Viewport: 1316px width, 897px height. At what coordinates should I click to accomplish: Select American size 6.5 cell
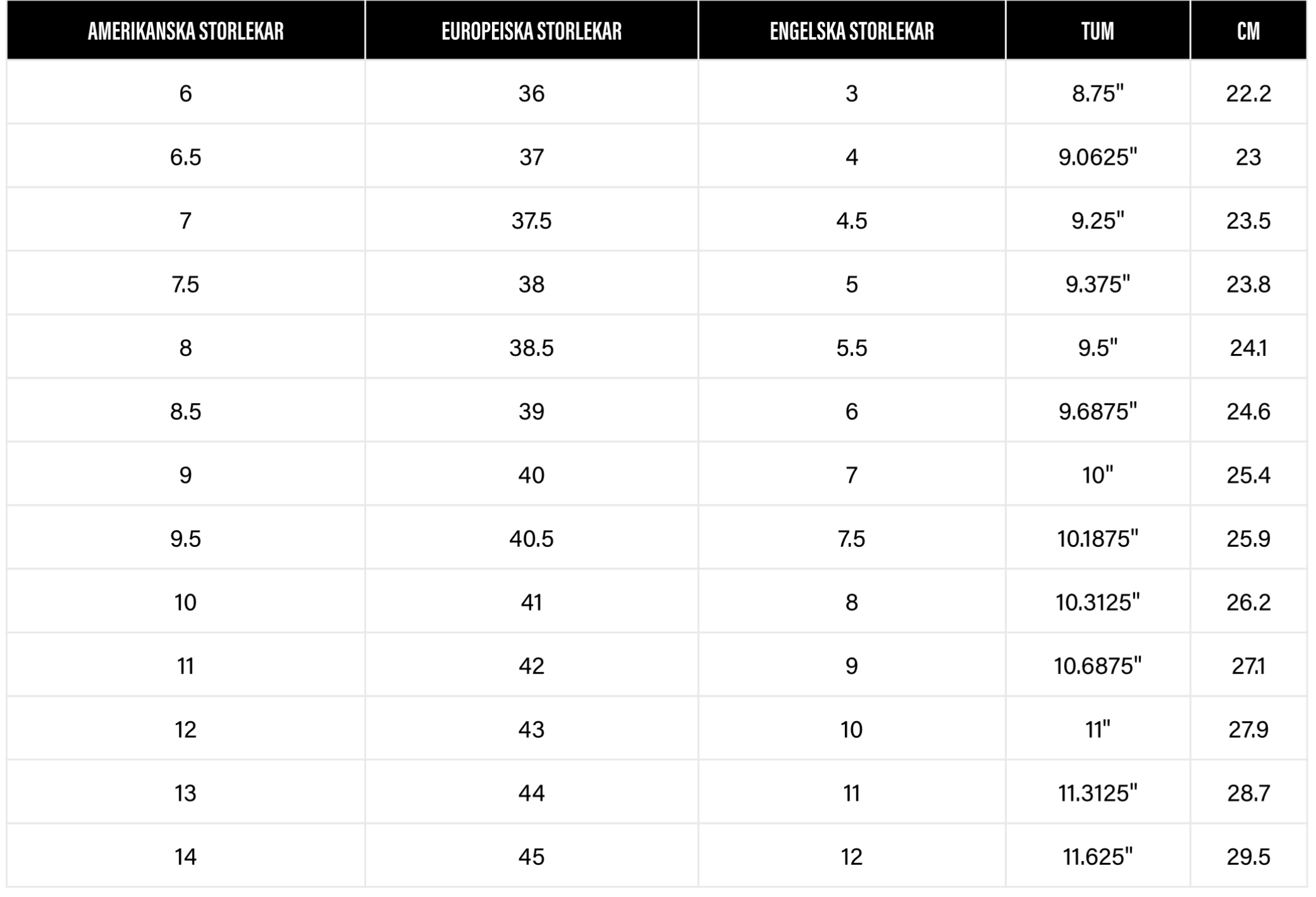coord(186,157)
